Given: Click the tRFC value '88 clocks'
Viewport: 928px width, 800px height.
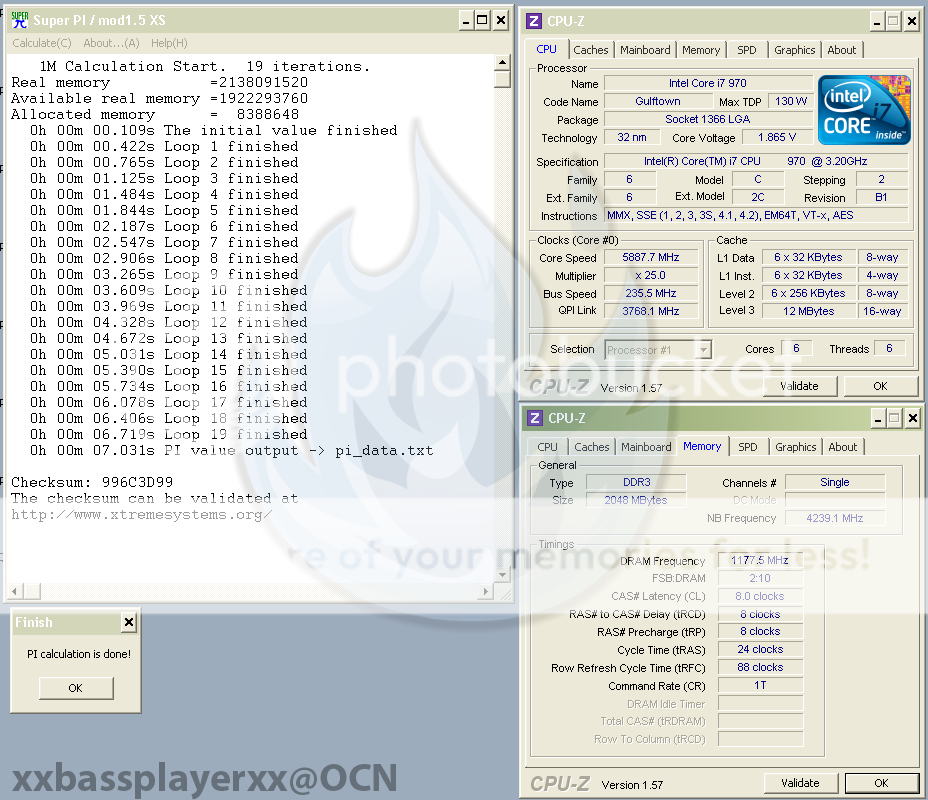Looking at the screenshot, I should [x=760, y=667].
